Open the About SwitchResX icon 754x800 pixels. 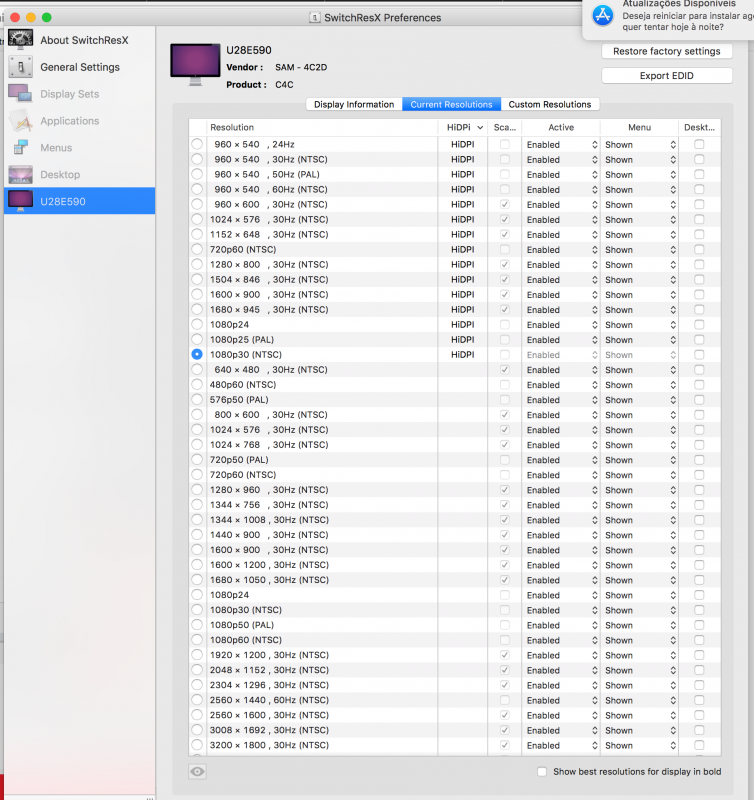click(20, 40)
